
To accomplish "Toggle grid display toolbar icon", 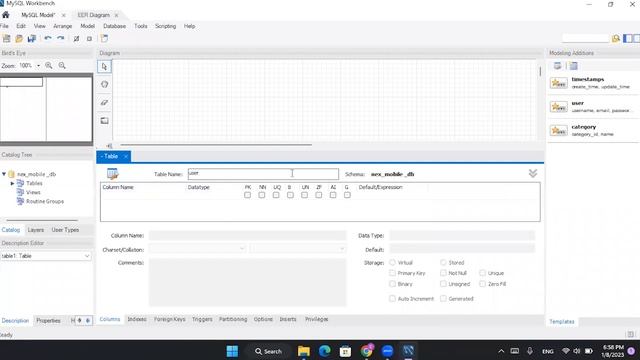I will 76,39.
